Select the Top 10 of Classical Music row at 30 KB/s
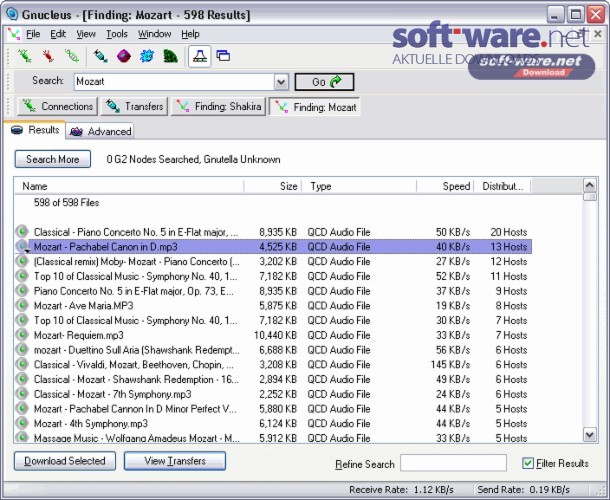610x500 pixels. click(x=273, y=320)
